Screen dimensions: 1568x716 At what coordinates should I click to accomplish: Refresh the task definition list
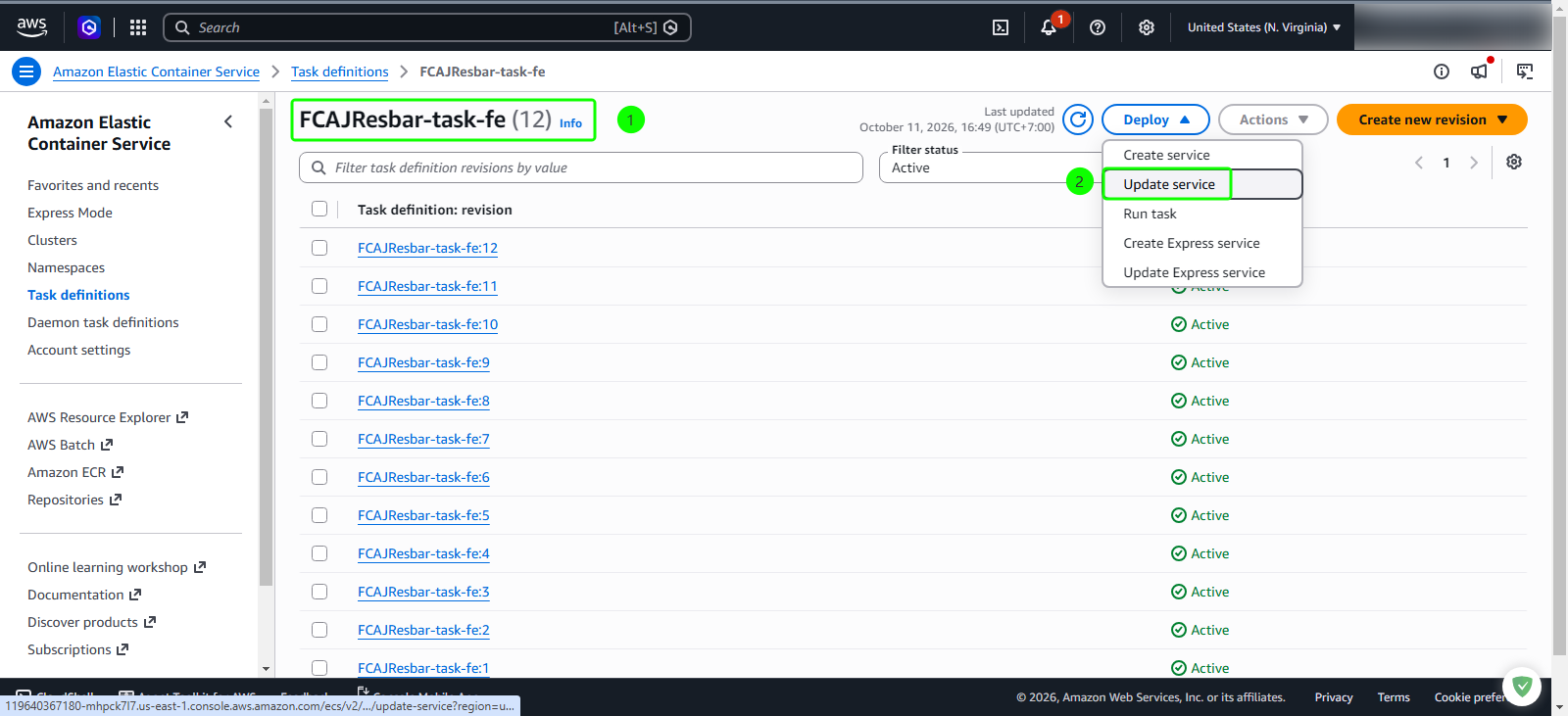pyautogui.click(x=1078, y=119)
